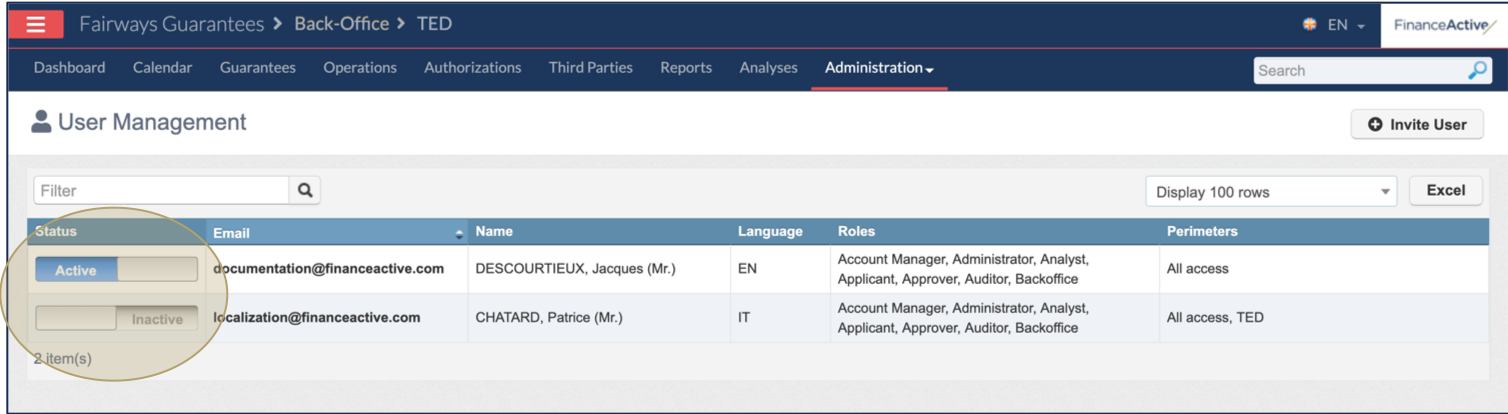Viewport: 1508px width, 414px height.
Task: Open the Display 100 rows dropdown
Action: pos(1271,192)
